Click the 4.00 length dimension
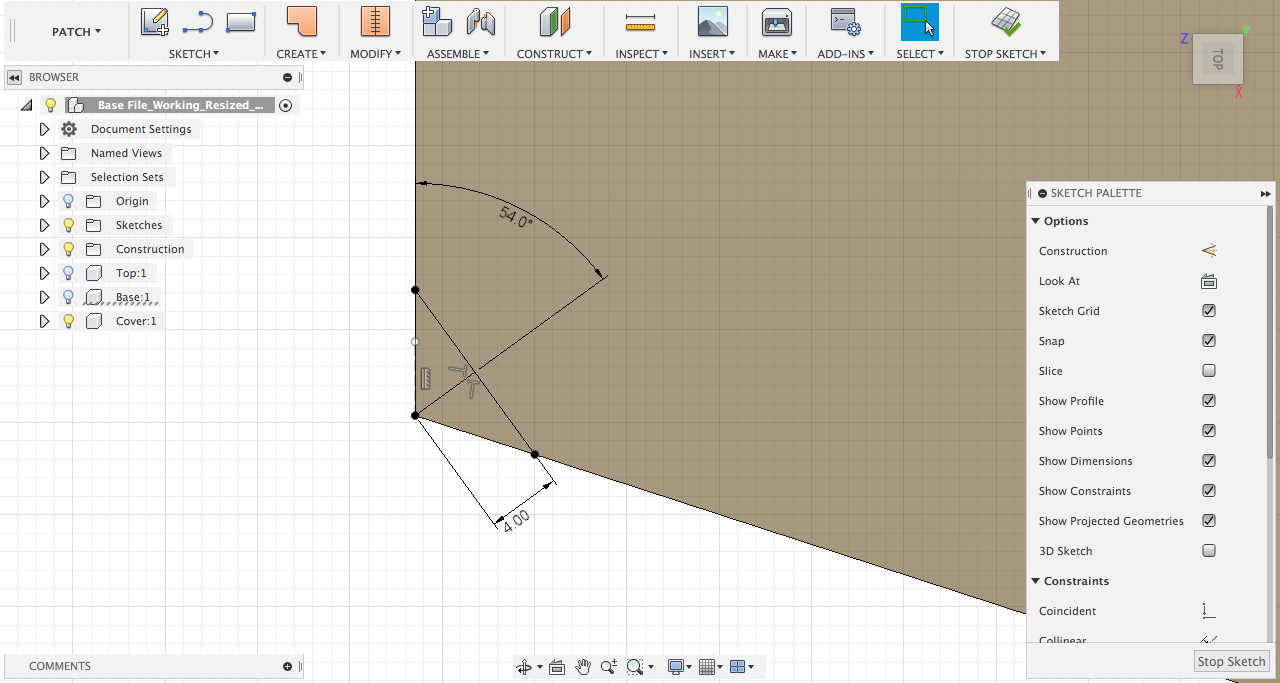The width and height of the screenshot is (1280, 683). point(516,521)
